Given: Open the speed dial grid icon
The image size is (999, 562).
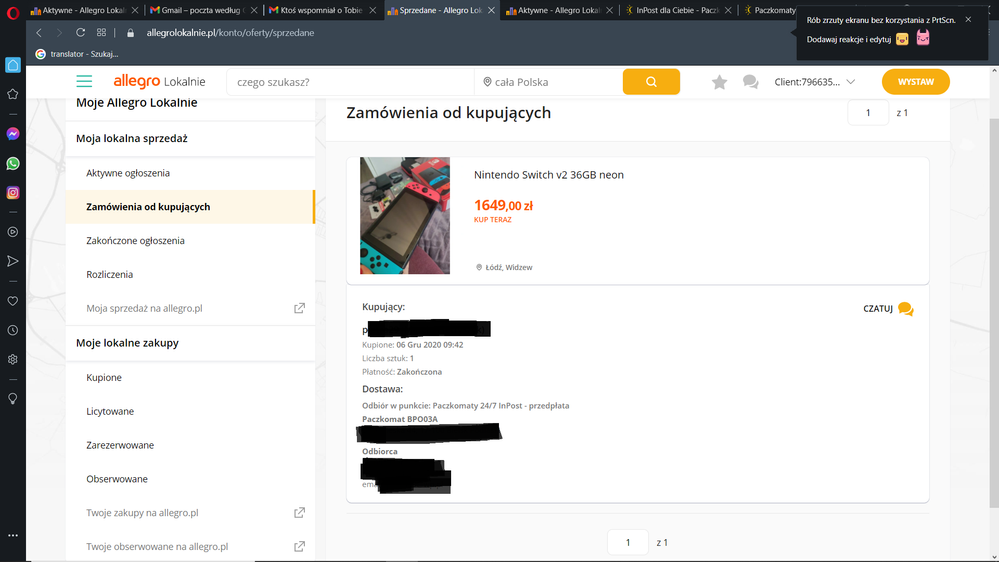Looking at the screenshot, I should 101,32.
